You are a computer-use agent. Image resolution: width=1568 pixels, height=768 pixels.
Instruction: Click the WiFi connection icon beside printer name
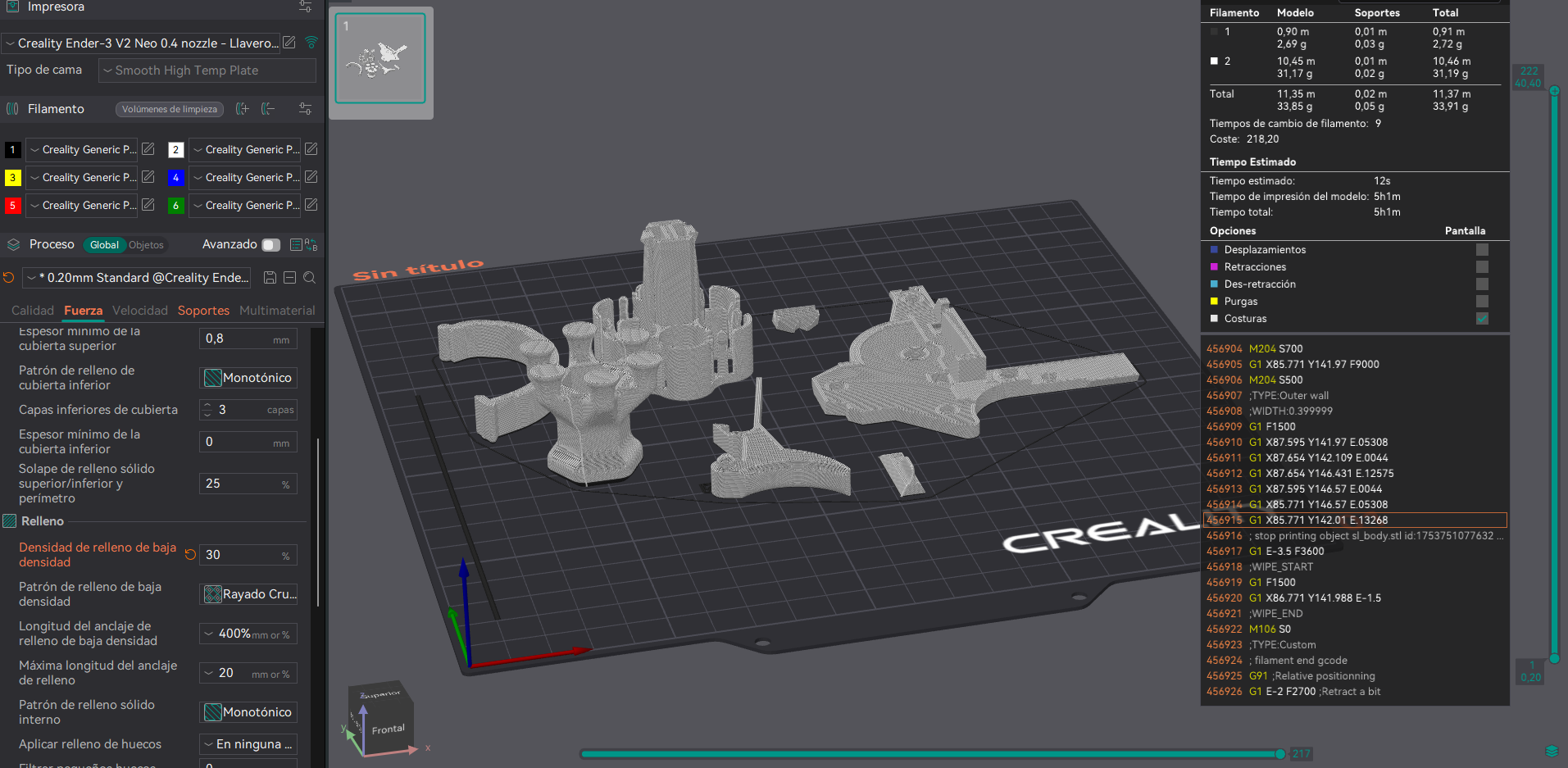tap(311, 43)
